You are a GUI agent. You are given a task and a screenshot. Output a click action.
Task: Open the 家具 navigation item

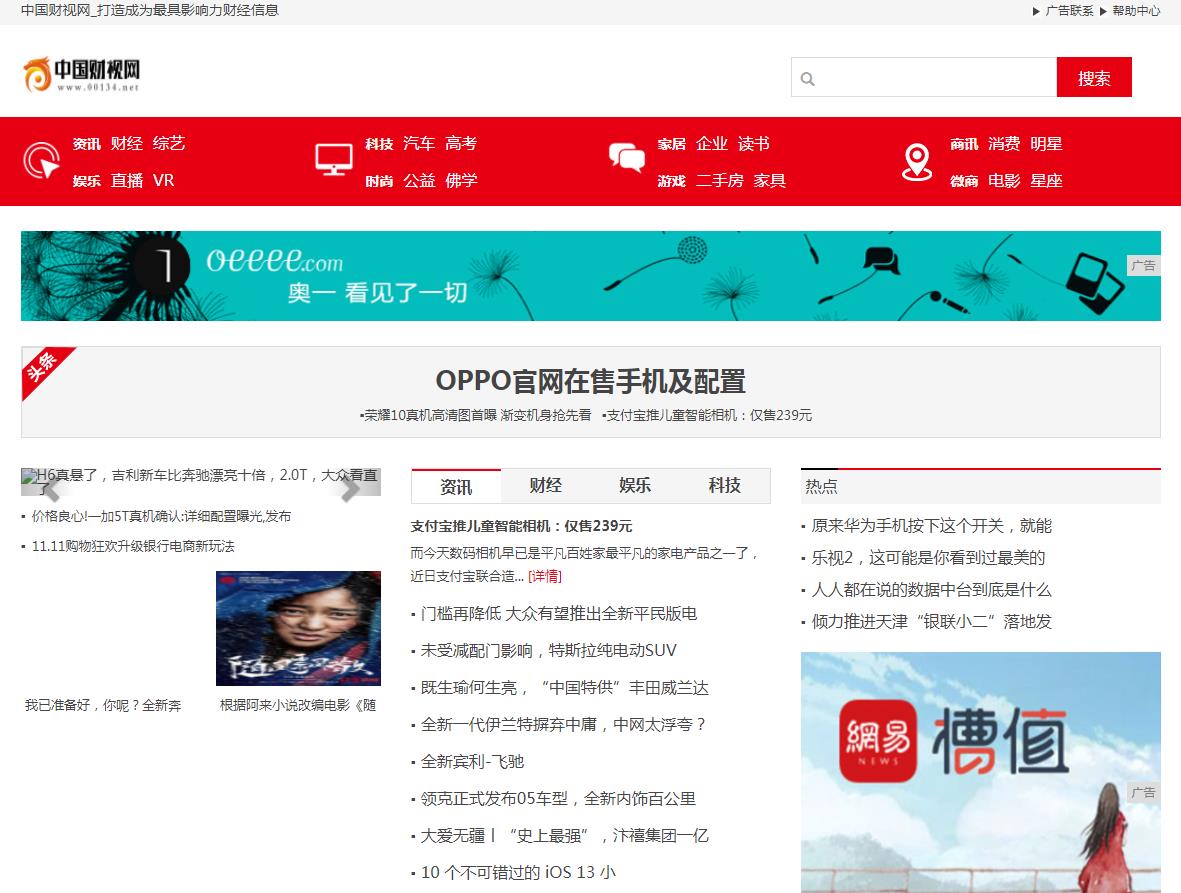[x=770, y=181]
